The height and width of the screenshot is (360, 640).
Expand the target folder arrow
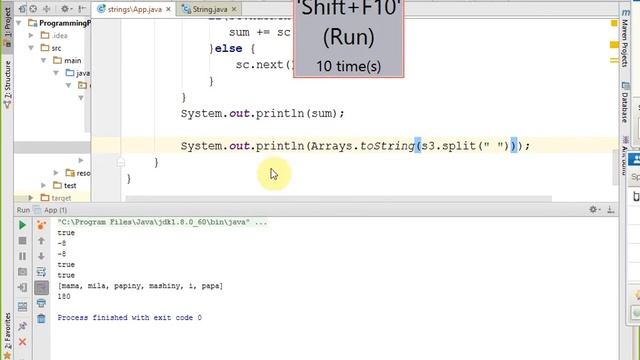point(31,198)
